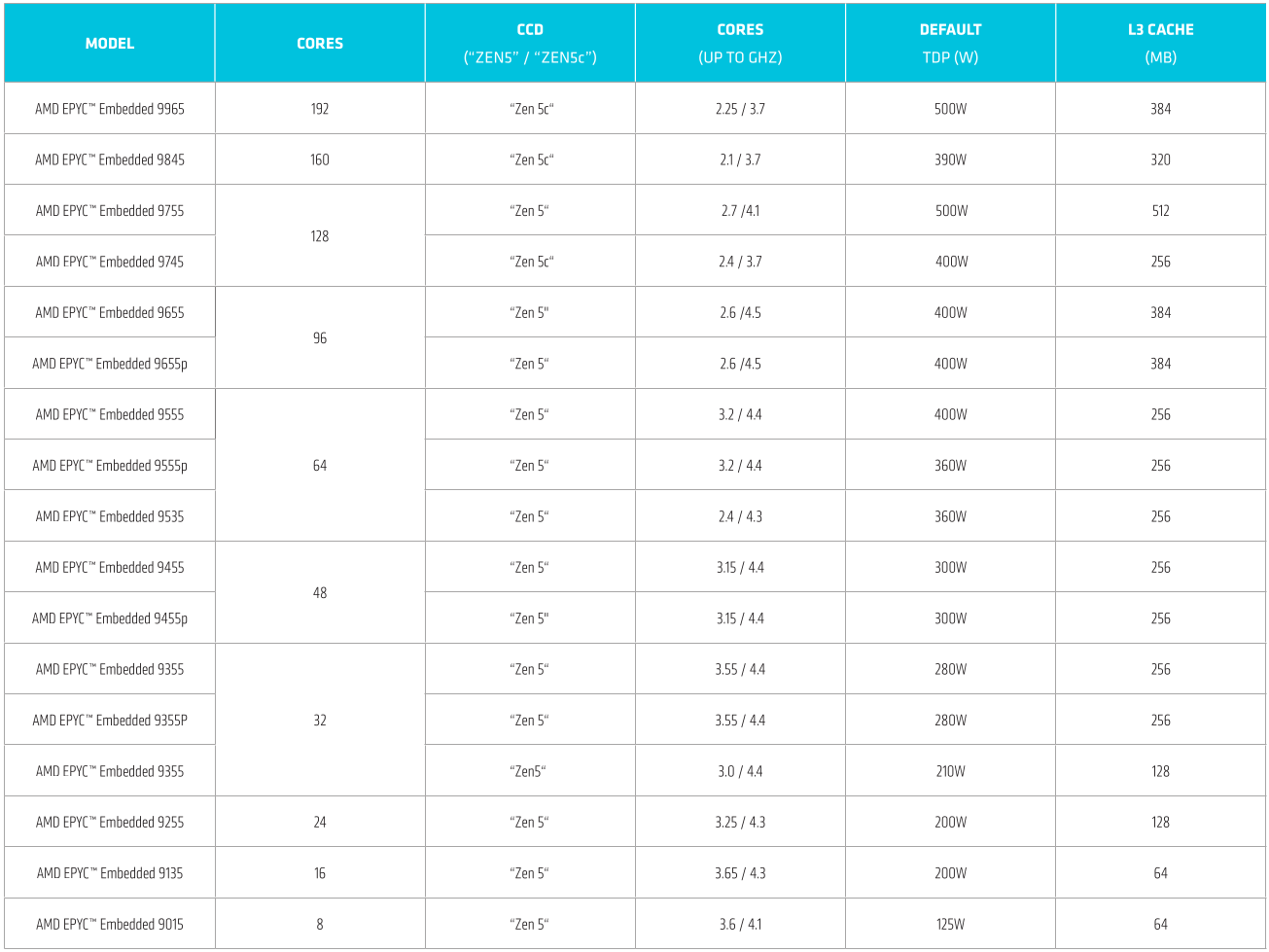Click the merged 128 cores cell

tap(320, 236)
